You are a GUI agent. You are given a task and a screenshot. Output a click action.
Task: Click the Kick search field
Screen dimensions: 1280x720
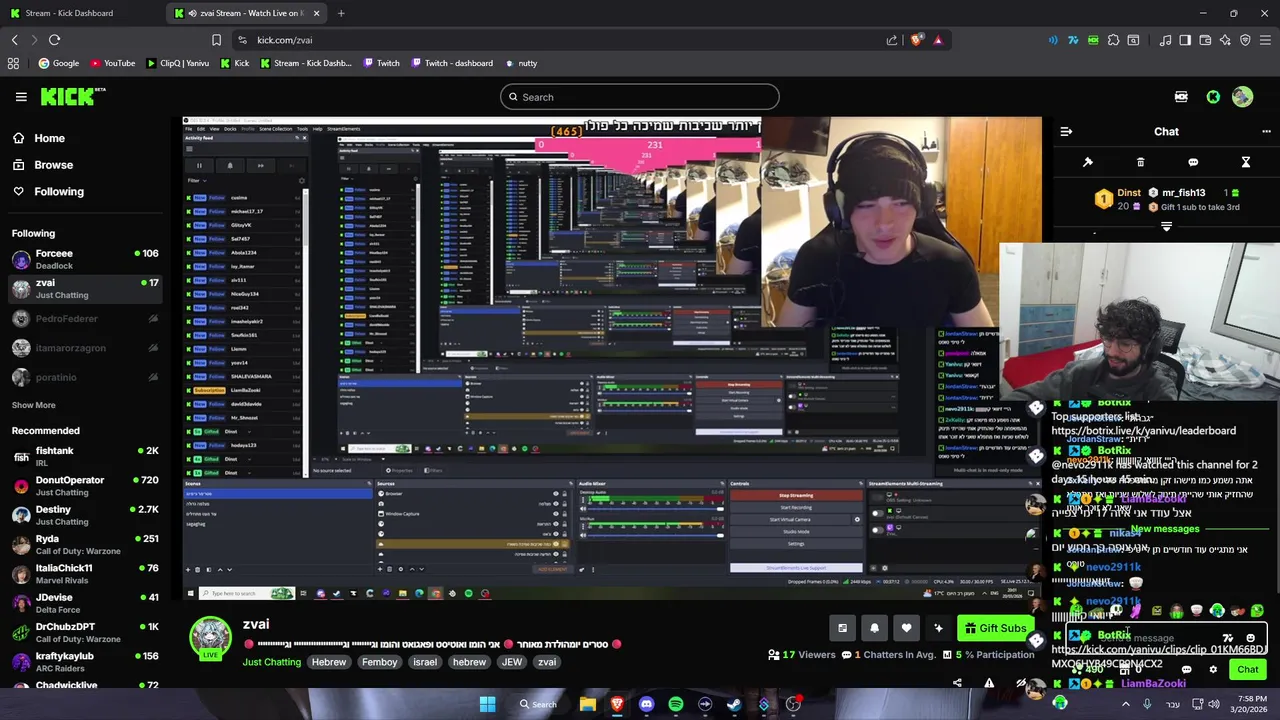coord(640,97)
